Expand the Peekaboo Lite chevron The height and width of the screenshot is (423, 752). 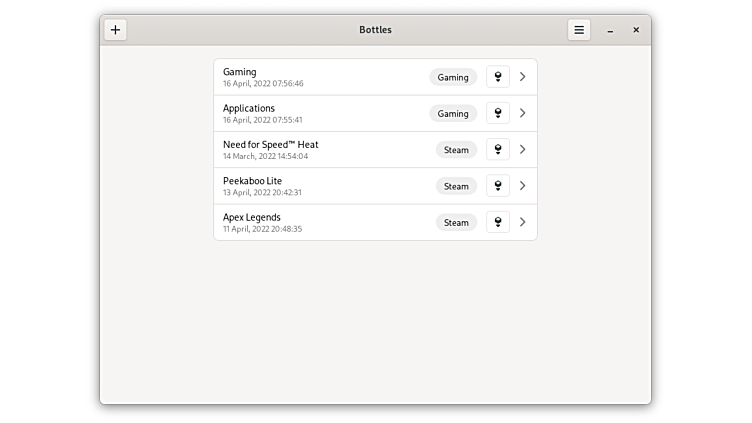click(523, 186)
